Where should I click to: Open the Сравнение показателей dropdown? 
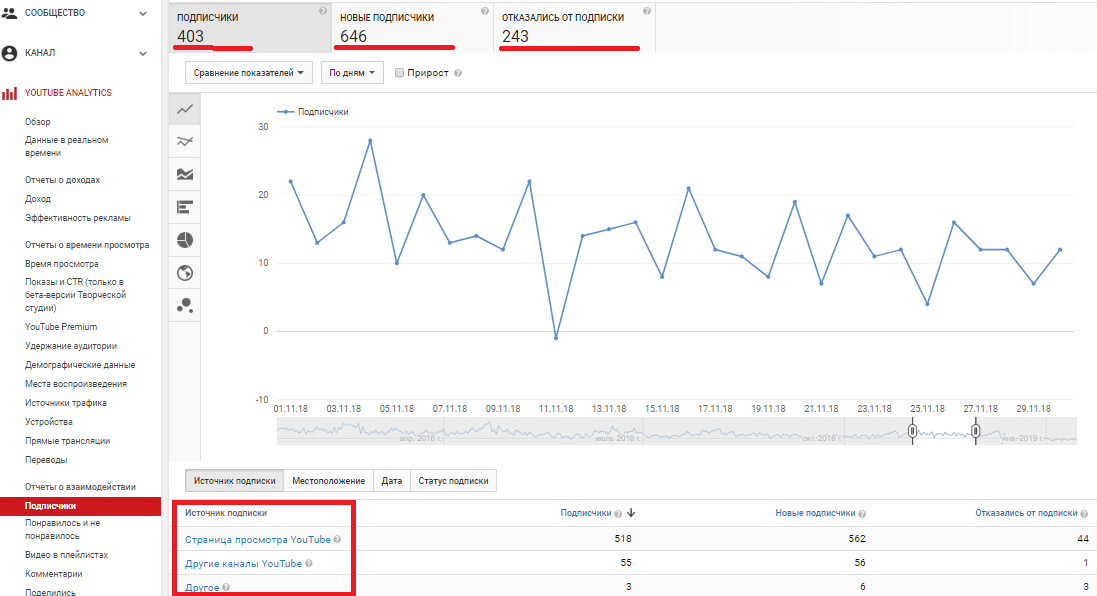(249, 73)
